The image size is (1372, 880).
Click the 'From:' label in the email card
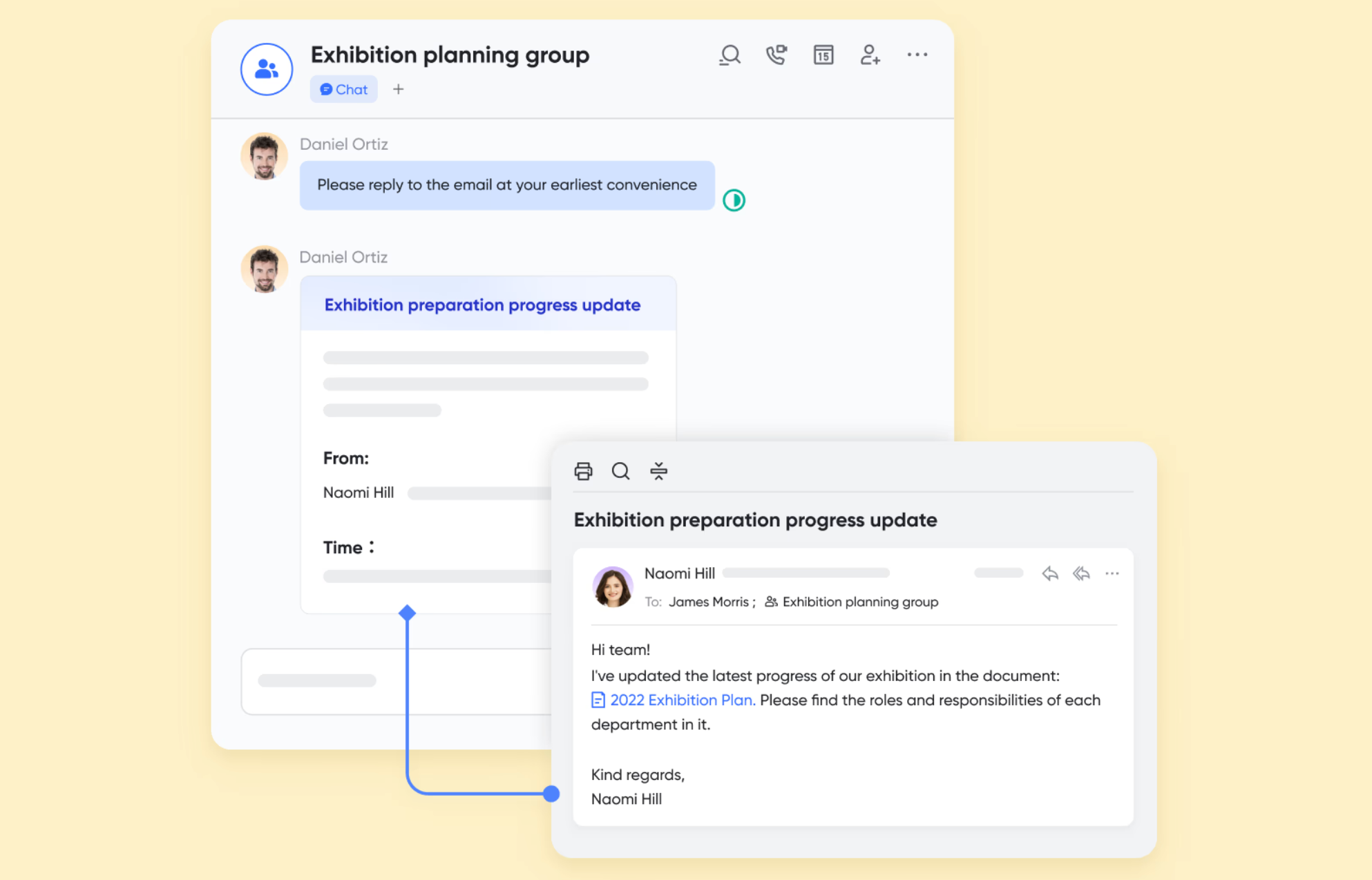pyautogui.click(x=346, y=458)
